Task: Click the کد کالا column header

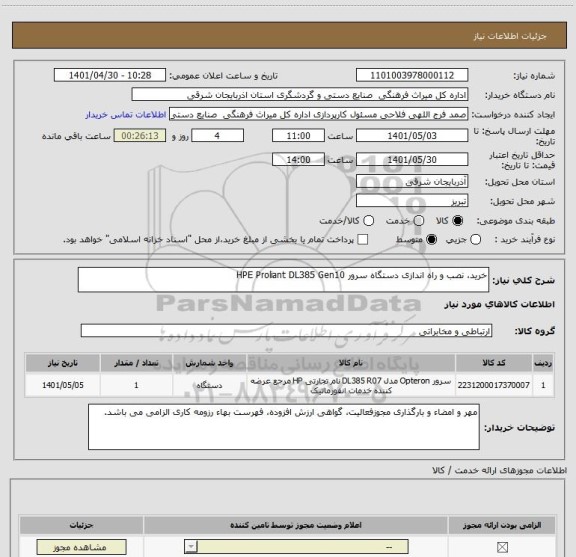Action: pos(494,363)
